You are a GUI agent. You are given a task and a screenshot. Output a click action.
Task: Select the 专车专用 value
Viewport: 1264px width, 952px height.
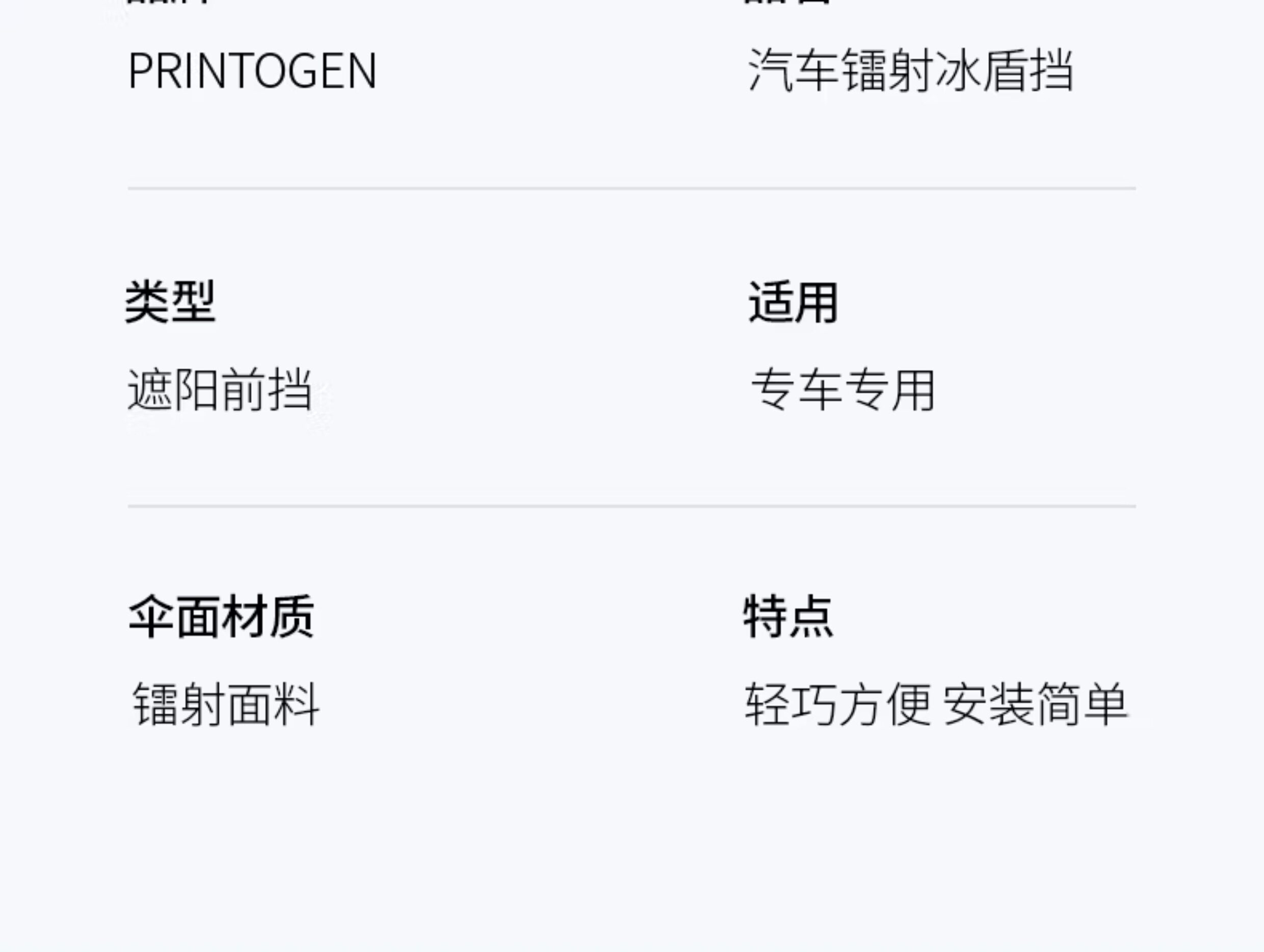click(843, 390)
